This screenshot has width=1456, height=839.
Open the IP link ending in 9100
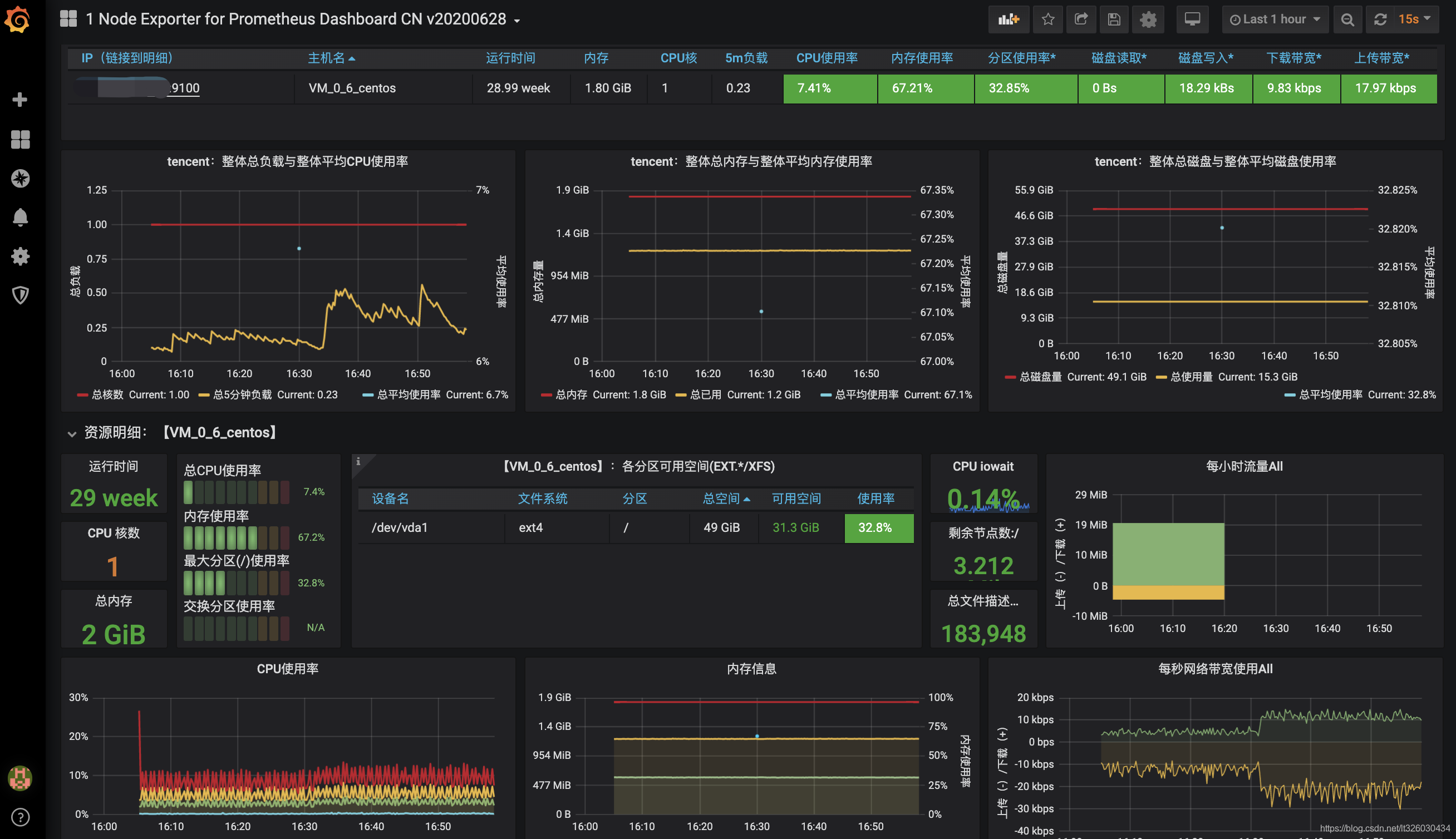click(185, 88)
